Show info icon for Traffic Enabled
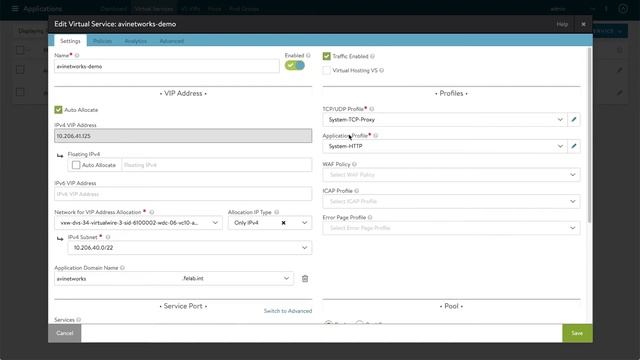Screen dimensions: 640x360 [x=372, y=56]
